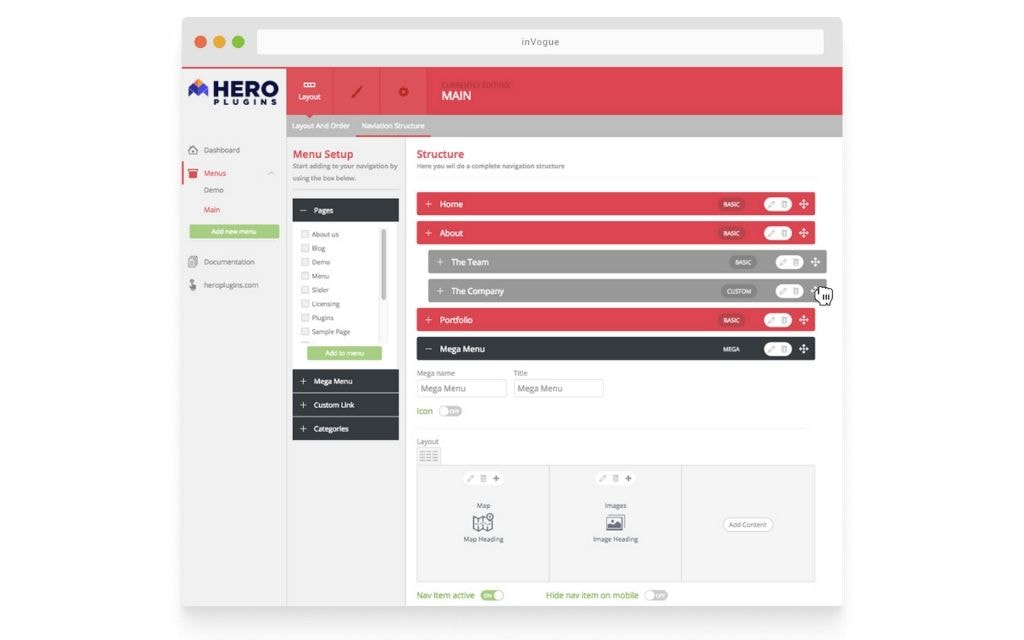
Task: Click the move handle on About row
Action: (804, 233)
